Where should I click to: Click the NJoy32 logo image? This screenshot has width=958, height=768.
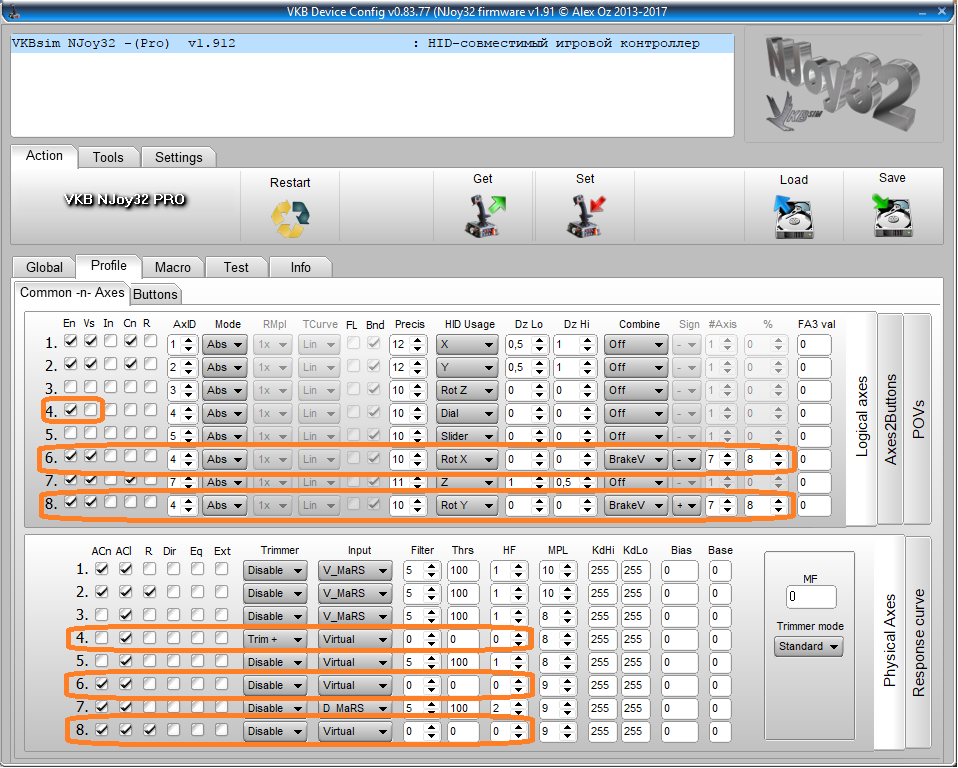pyautogui.click(x=842, y=83)
